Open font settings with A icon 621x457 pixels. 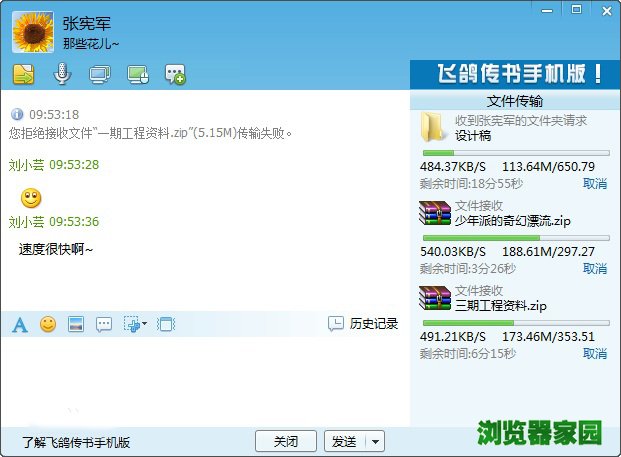pyautogui.click(x=19, y=324)
